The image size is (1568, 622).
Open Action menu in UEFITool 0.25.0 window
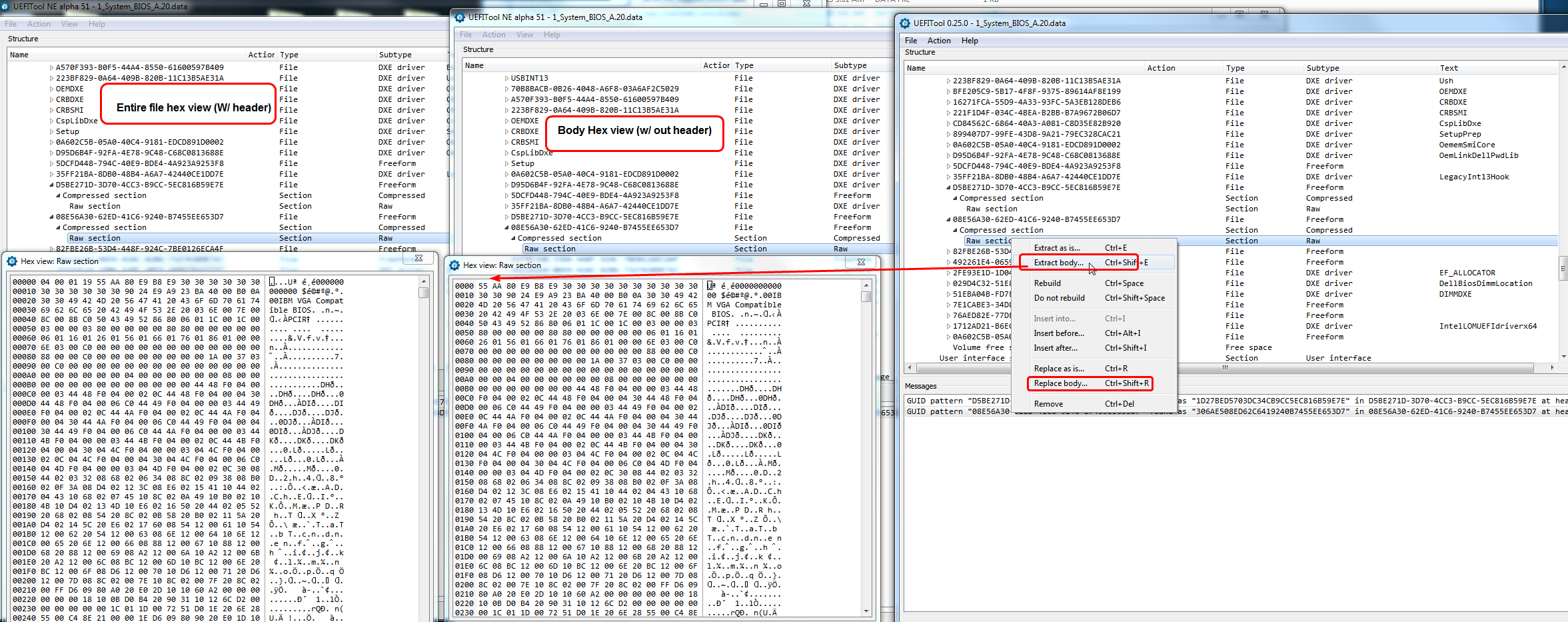click(939, 41)
